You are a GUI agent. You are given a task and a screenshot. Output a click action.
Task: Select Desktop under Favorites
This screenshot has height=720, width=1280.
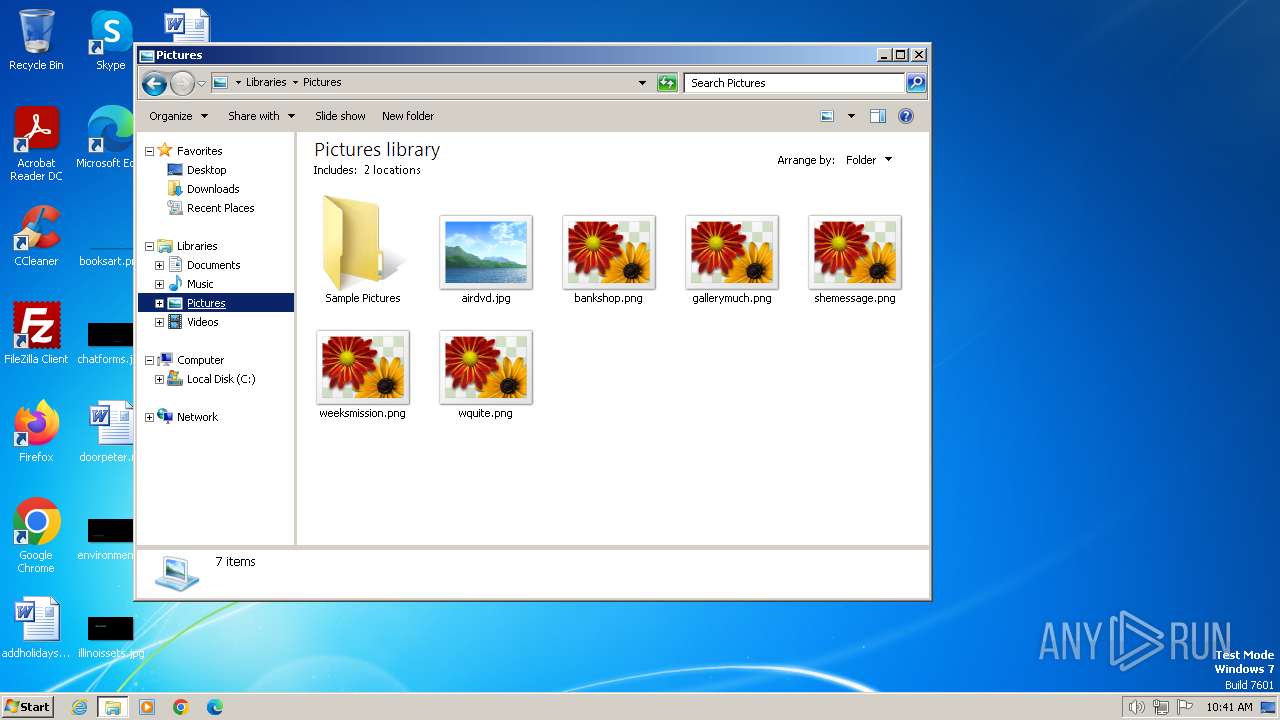[x=207, y=170]
